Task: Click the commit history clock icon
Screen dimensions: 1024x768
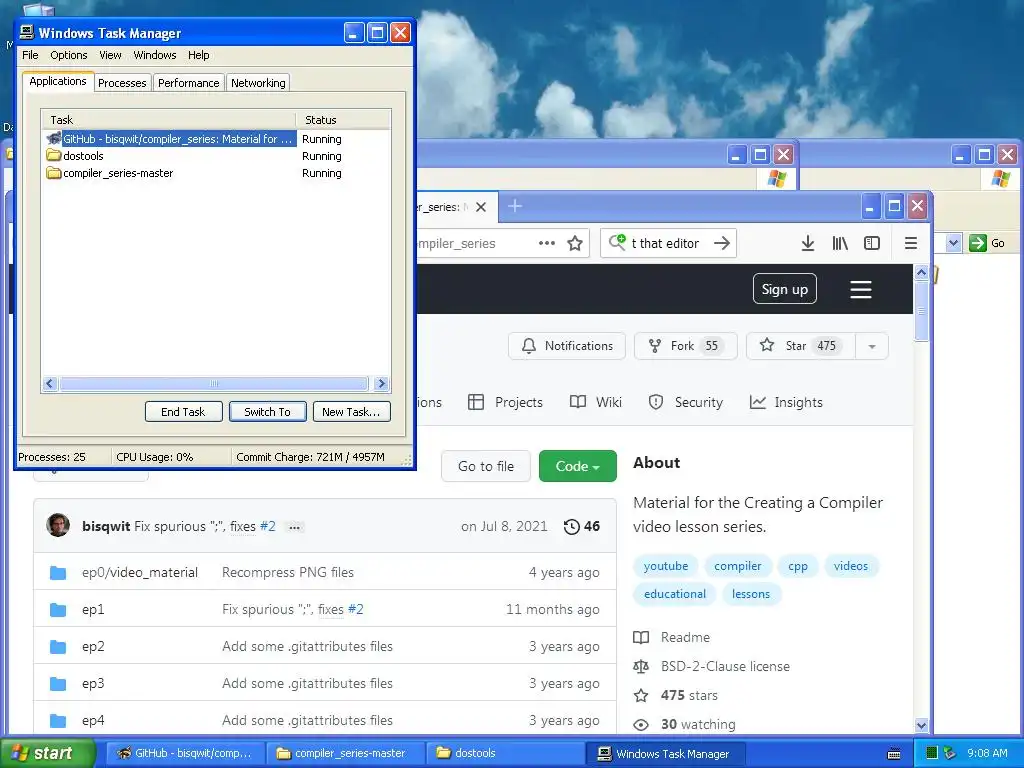Action: (571, 526)
